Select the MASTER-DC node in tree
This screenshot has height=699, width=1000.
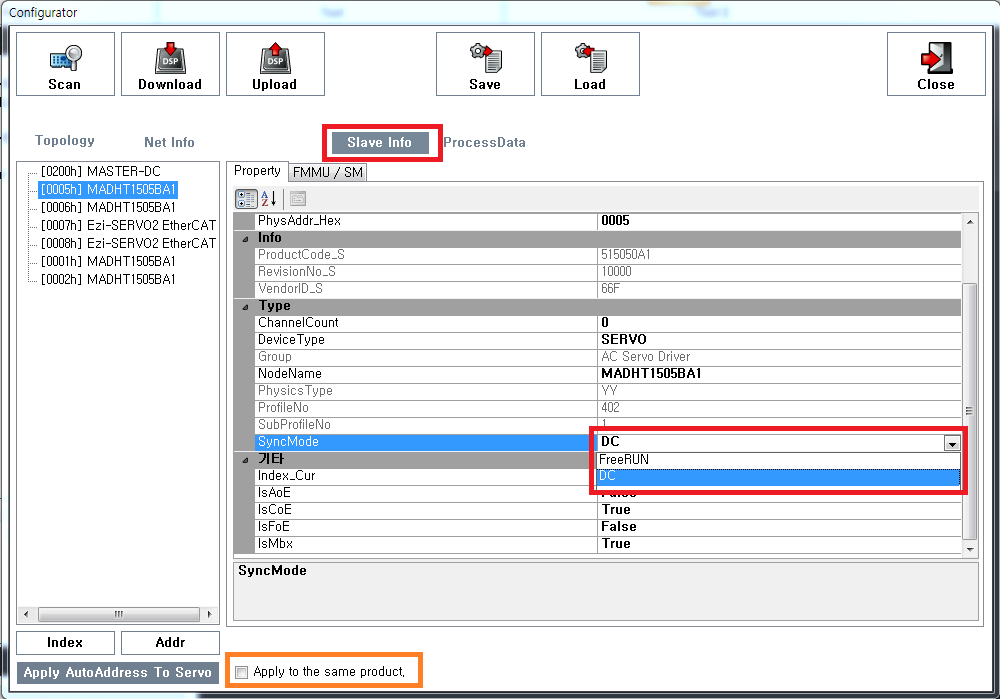pyautogui.click(x=100, y=172)
